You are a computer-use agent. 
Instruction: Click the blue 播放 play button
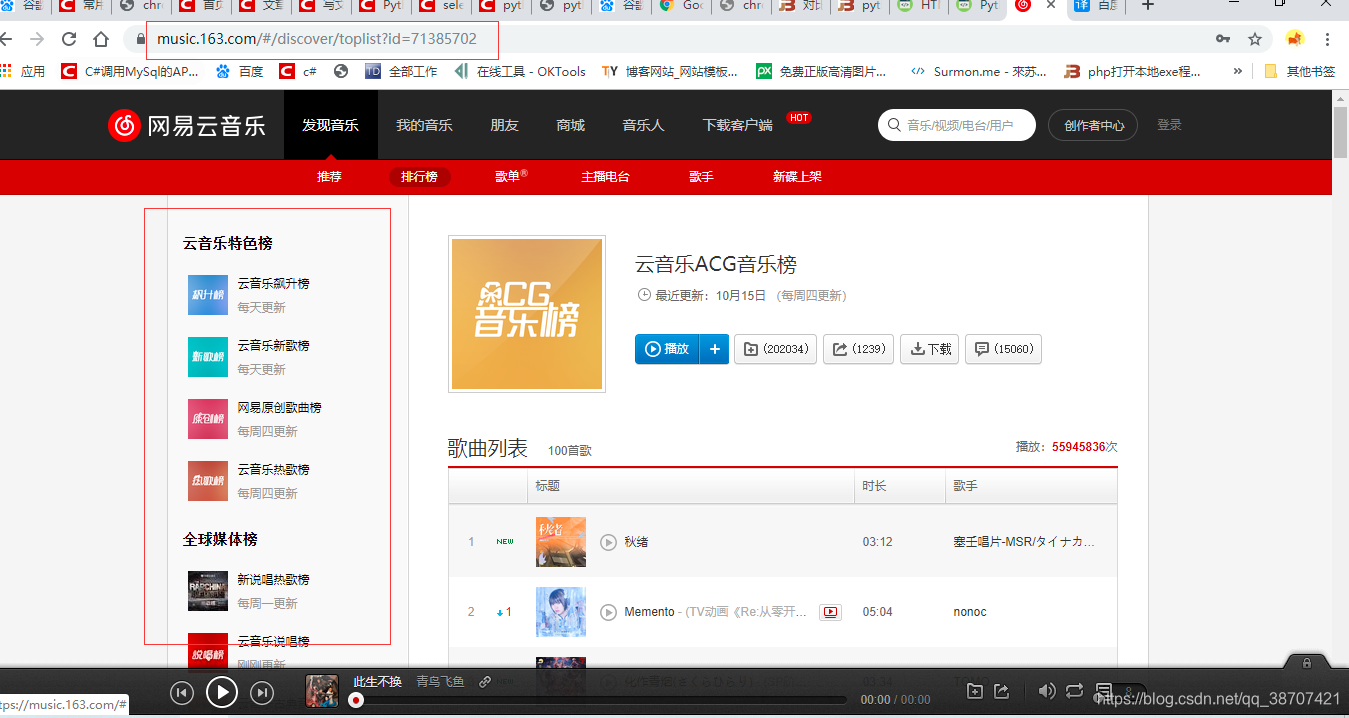(x=667, y=349)
